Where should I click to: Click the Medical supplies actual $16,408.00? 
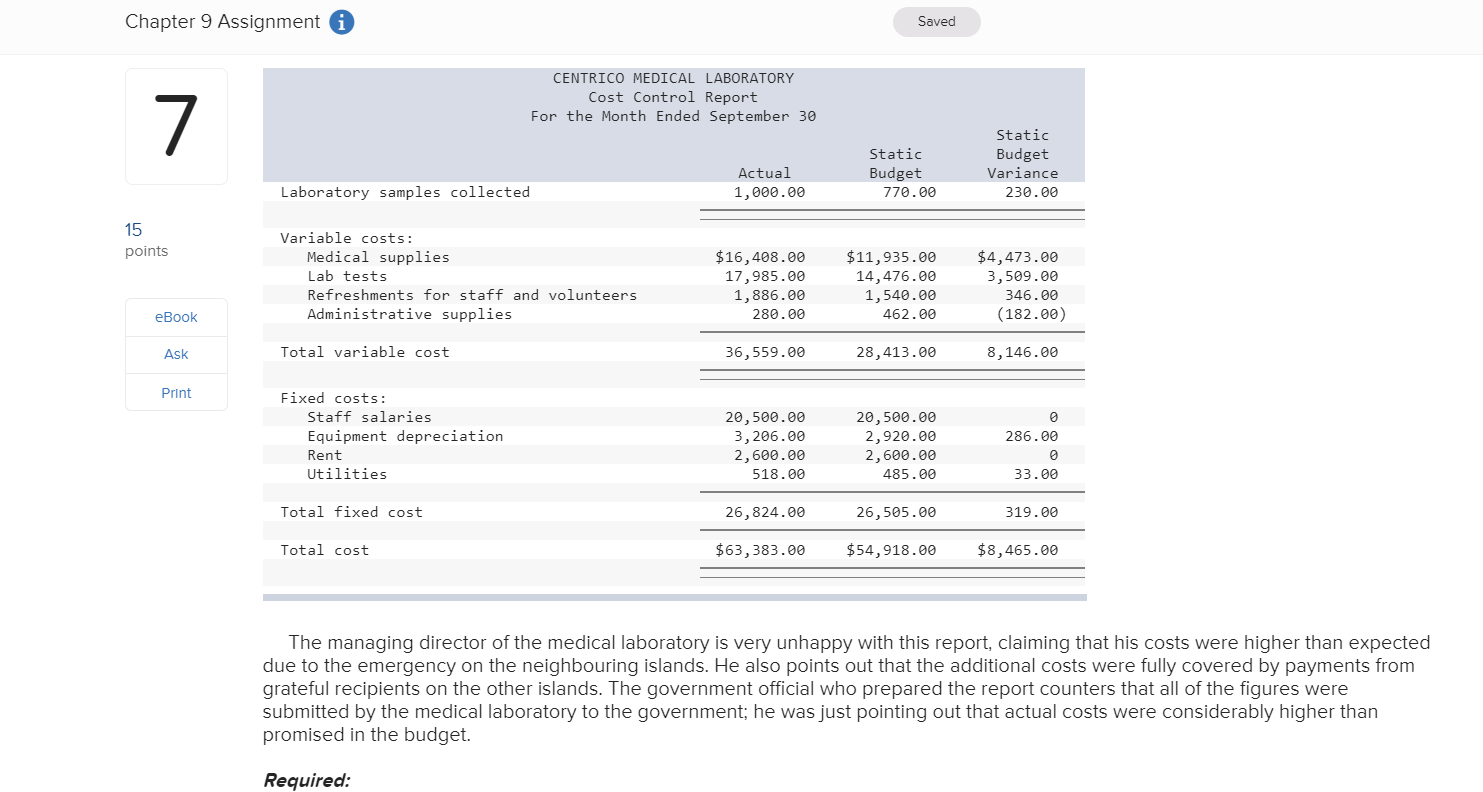coord(760,257)
